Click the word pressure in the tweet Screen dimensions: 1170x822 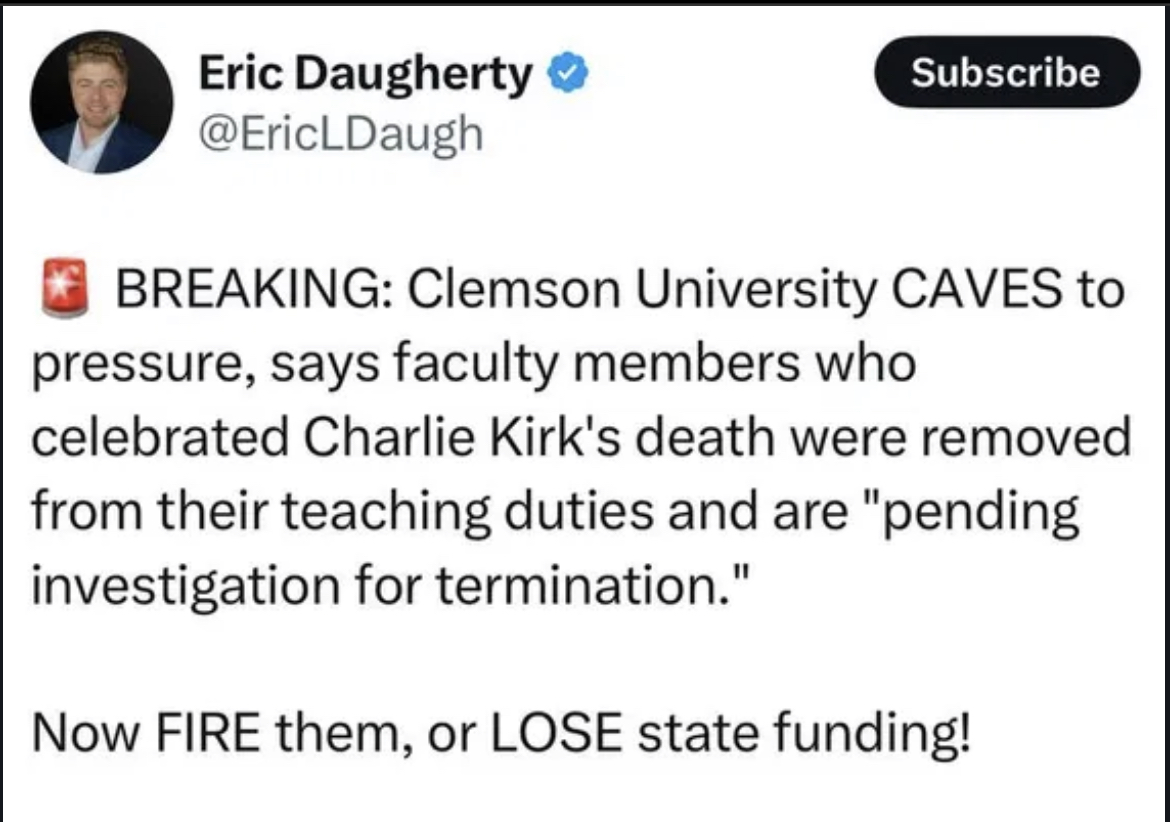click(124, 365)
